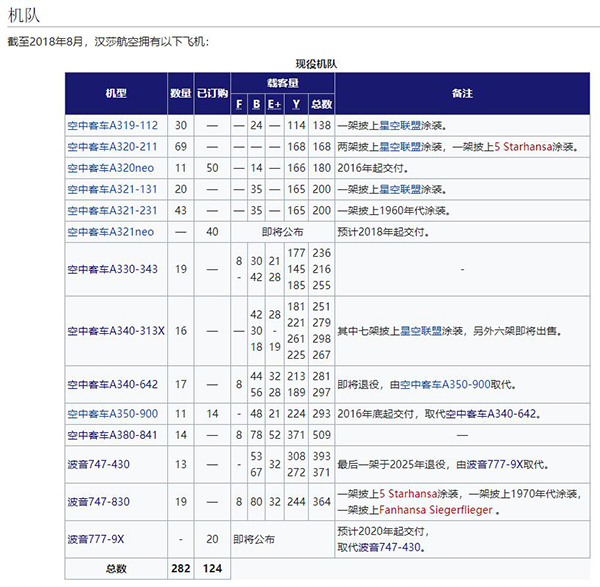Select the 总数 sub-header under 载客量
Image resolution: width=600 pixels, height=587 pixels.
click(x=321, y=104)
